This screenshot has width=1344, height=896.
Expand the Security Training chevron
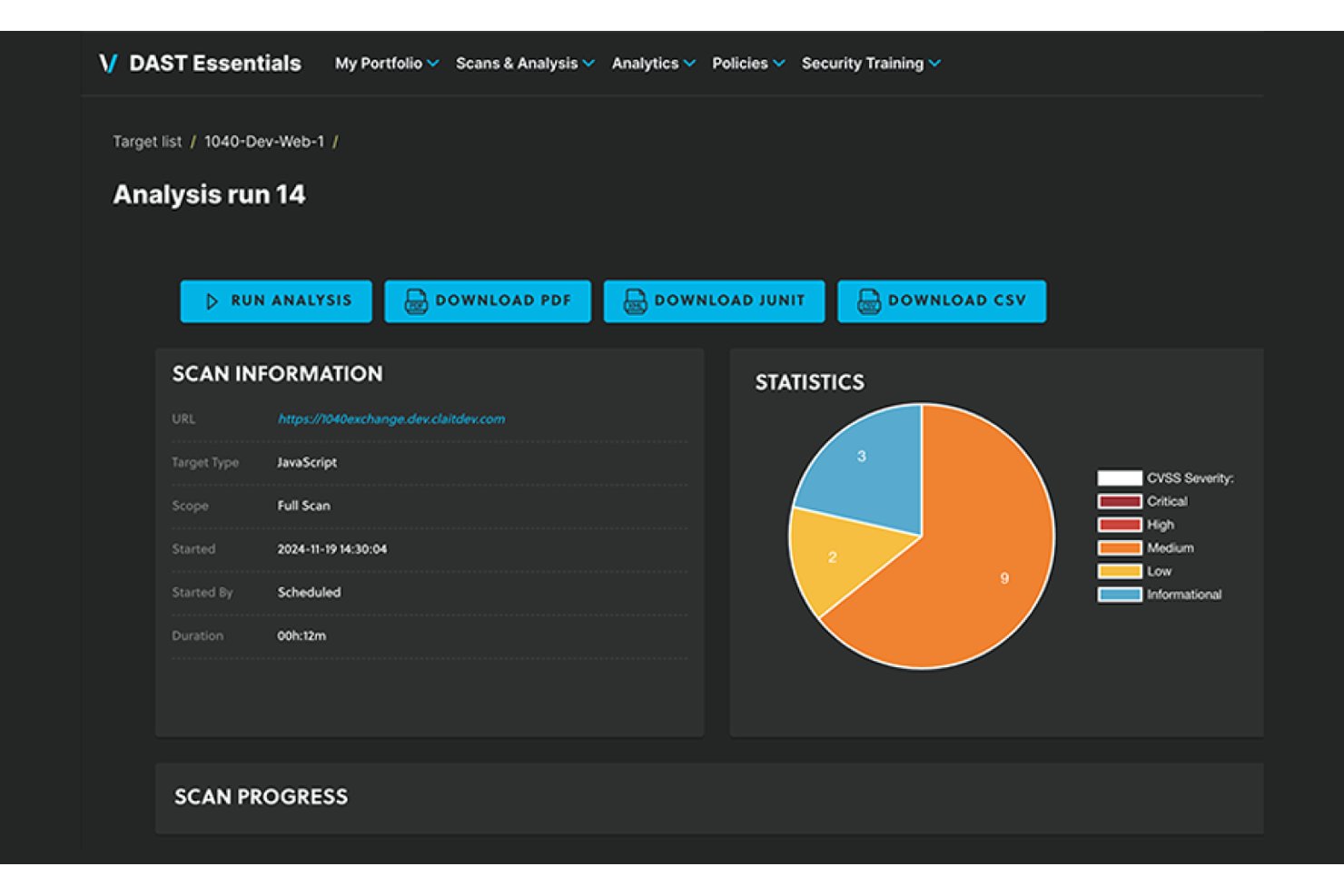(934, 64)
